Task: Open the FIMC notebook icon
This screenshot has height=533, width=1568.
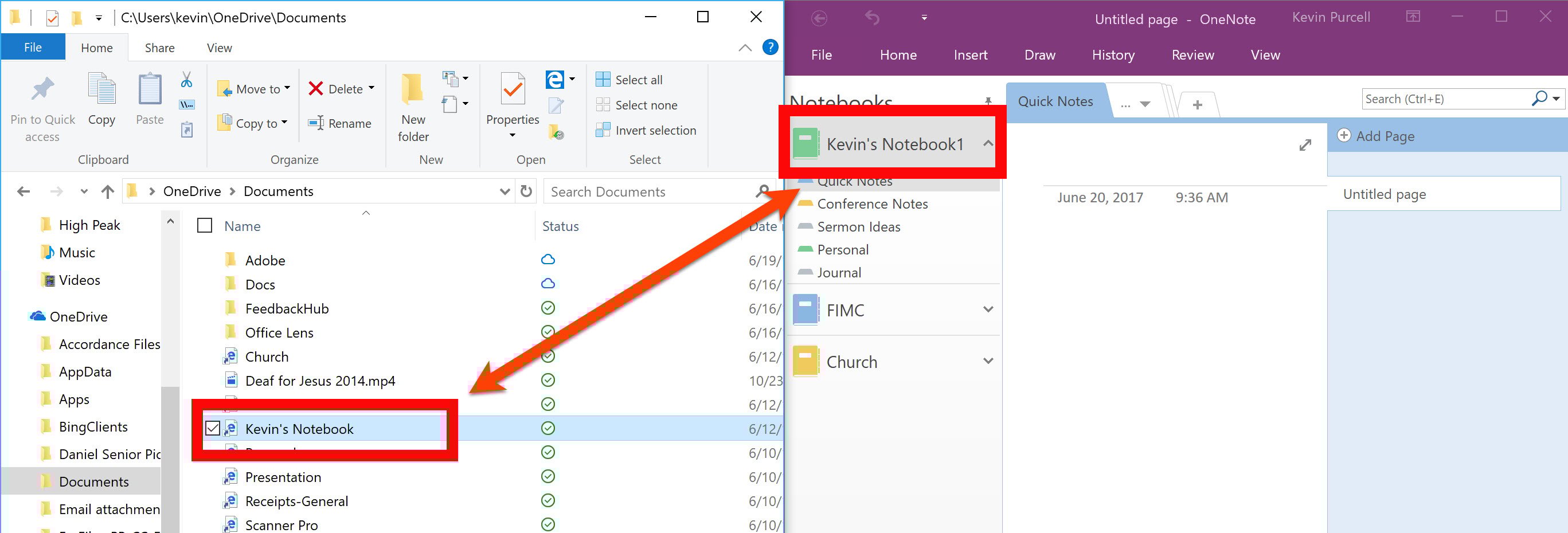Action: [805, 309]
